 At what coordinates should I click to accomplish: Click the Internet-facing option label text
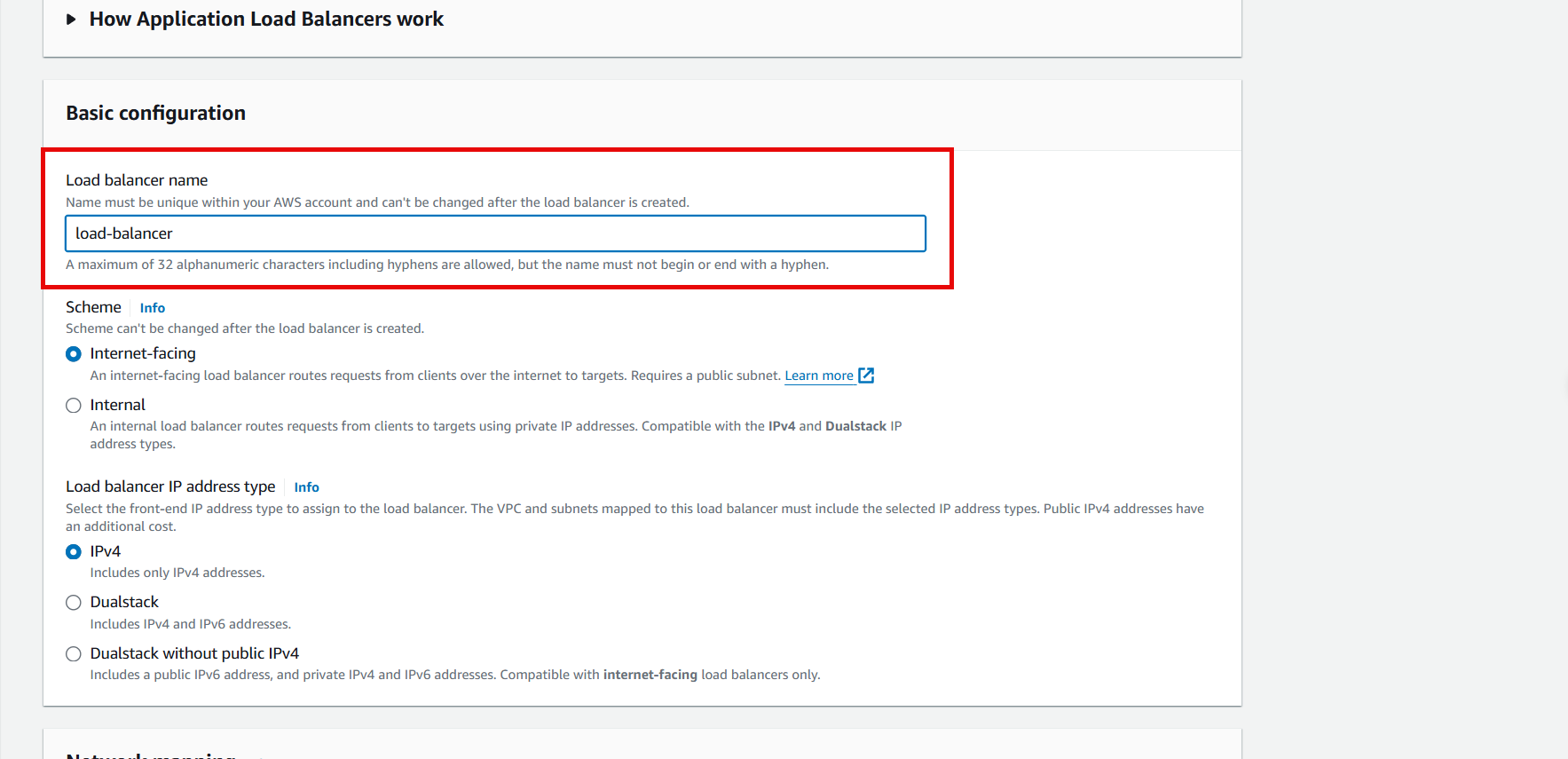tap(143, 353)
